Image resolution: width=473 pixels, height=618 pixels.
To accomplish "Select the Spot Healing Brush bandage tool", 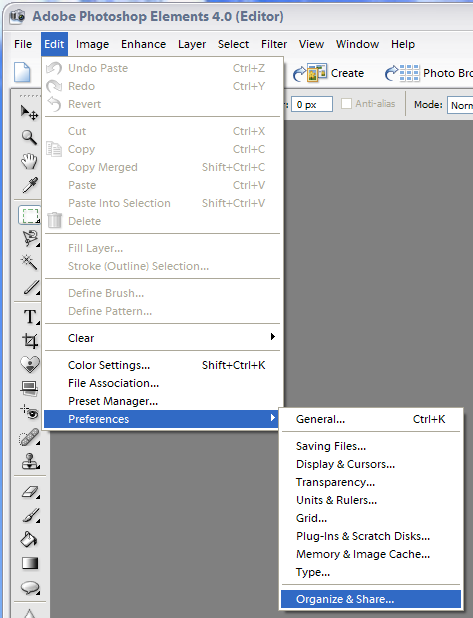I will pos(30,437).
